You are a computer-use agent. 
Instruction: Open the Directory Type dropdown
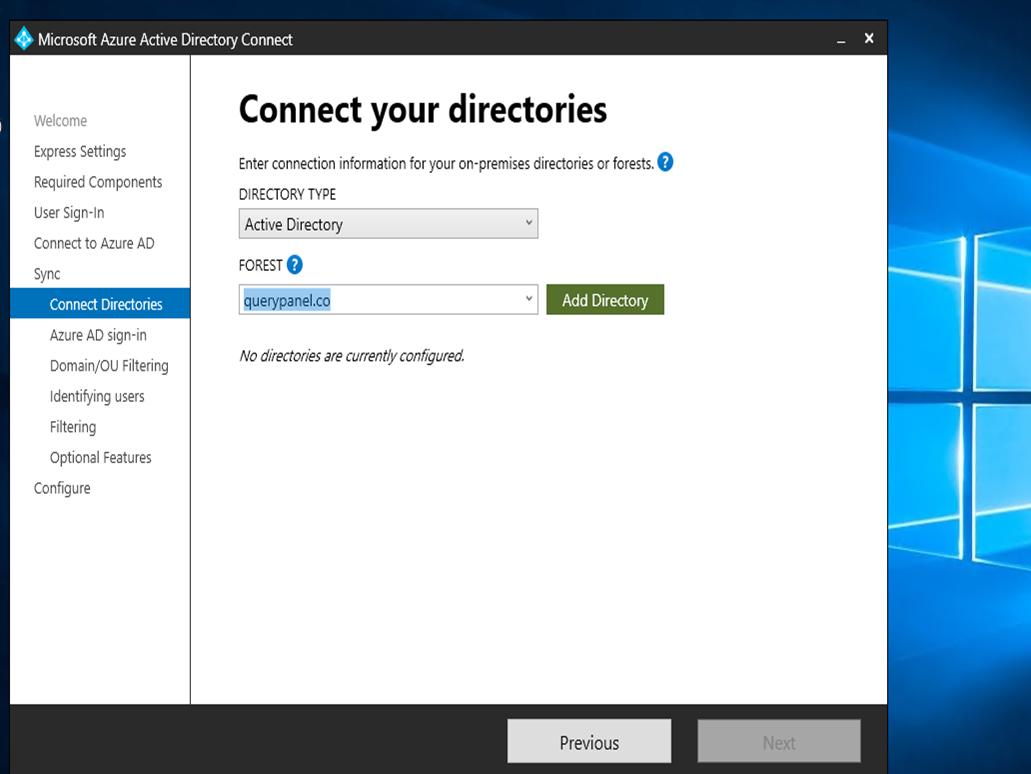click(388, 224)
